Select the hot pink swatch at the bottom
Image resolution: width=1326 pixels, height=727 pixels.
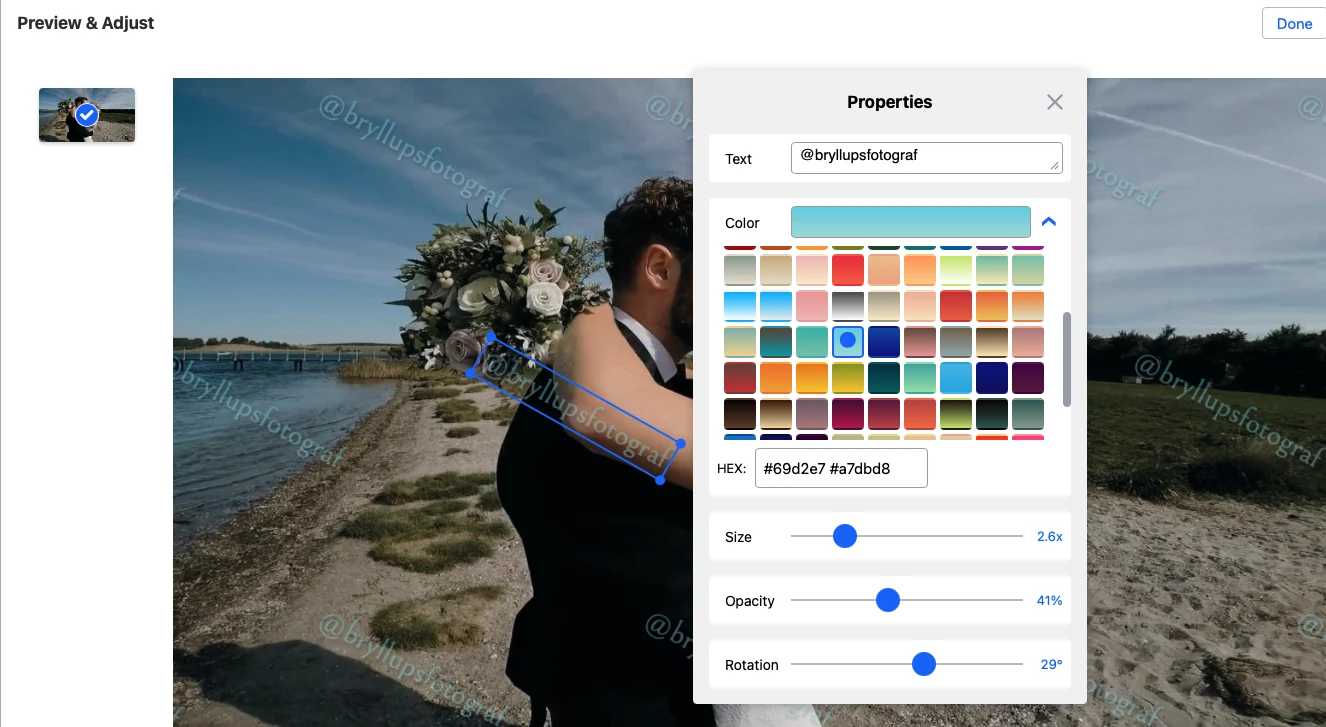tap(1028, 440)
